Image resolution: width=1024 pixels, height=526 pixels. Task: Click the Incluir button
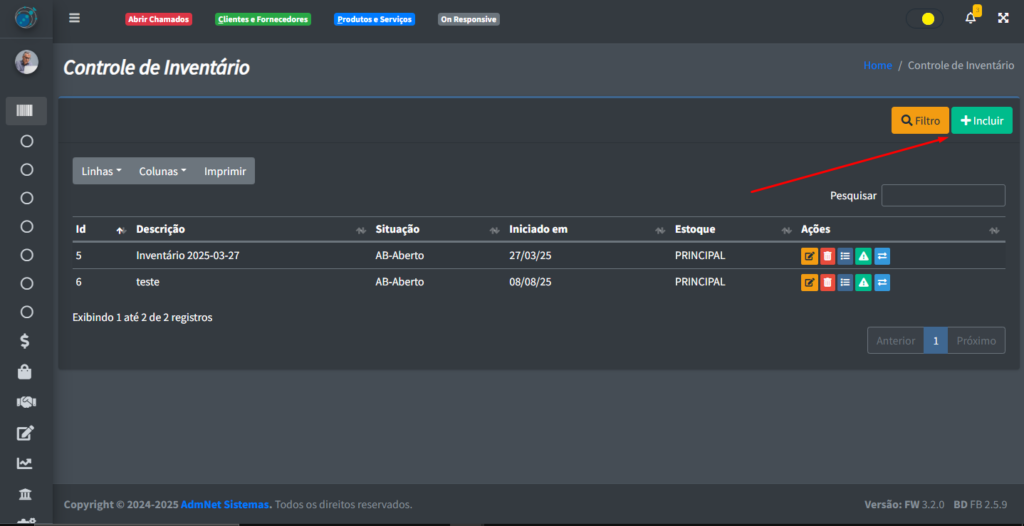point(981,121)
